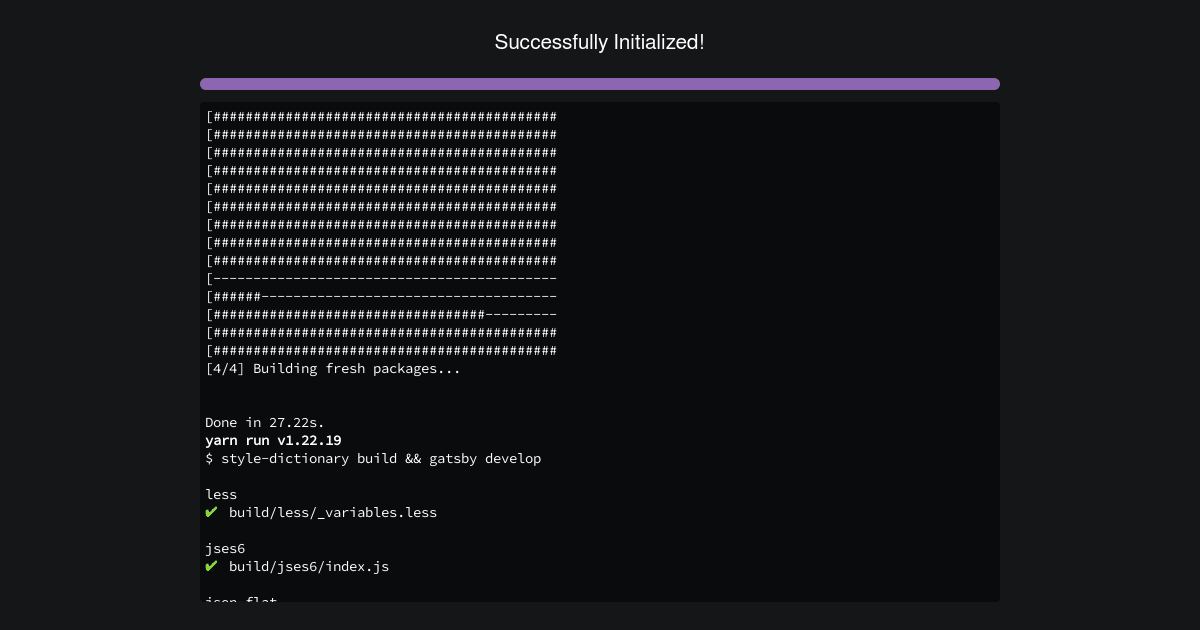Click the dashed-only progress line

381,278
